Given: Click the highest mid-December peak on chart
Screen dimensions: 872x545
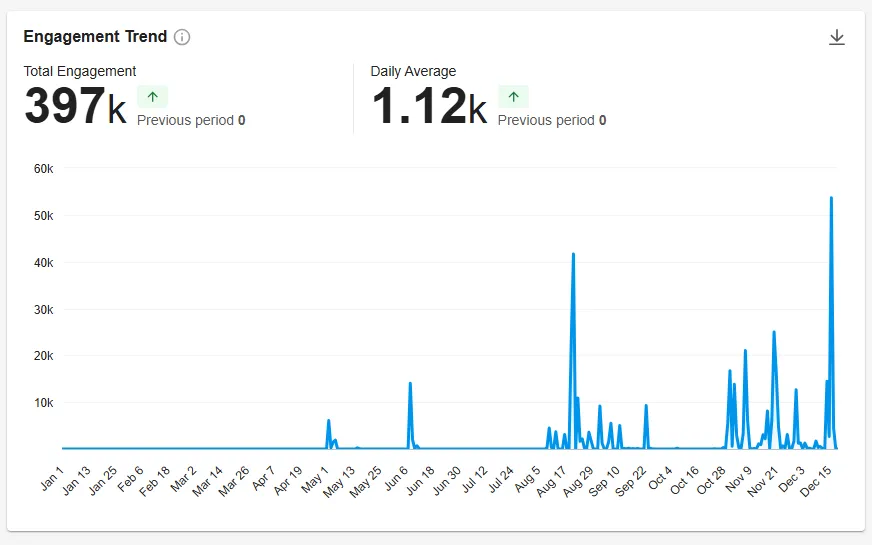Looking at the screenshot, I should click(x=831, y=198).
